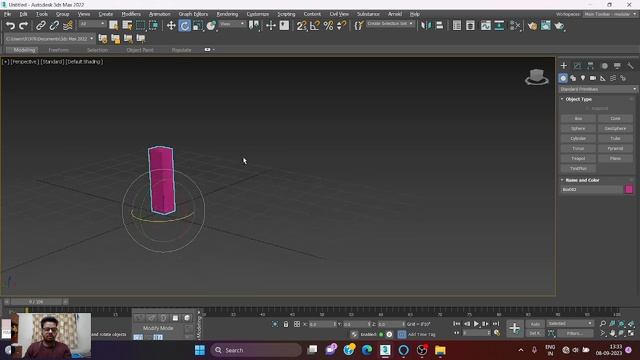The width and height of the screenshot is (640, 360).
Task: Open the project path dropdown
Action: tap(49, 39)
